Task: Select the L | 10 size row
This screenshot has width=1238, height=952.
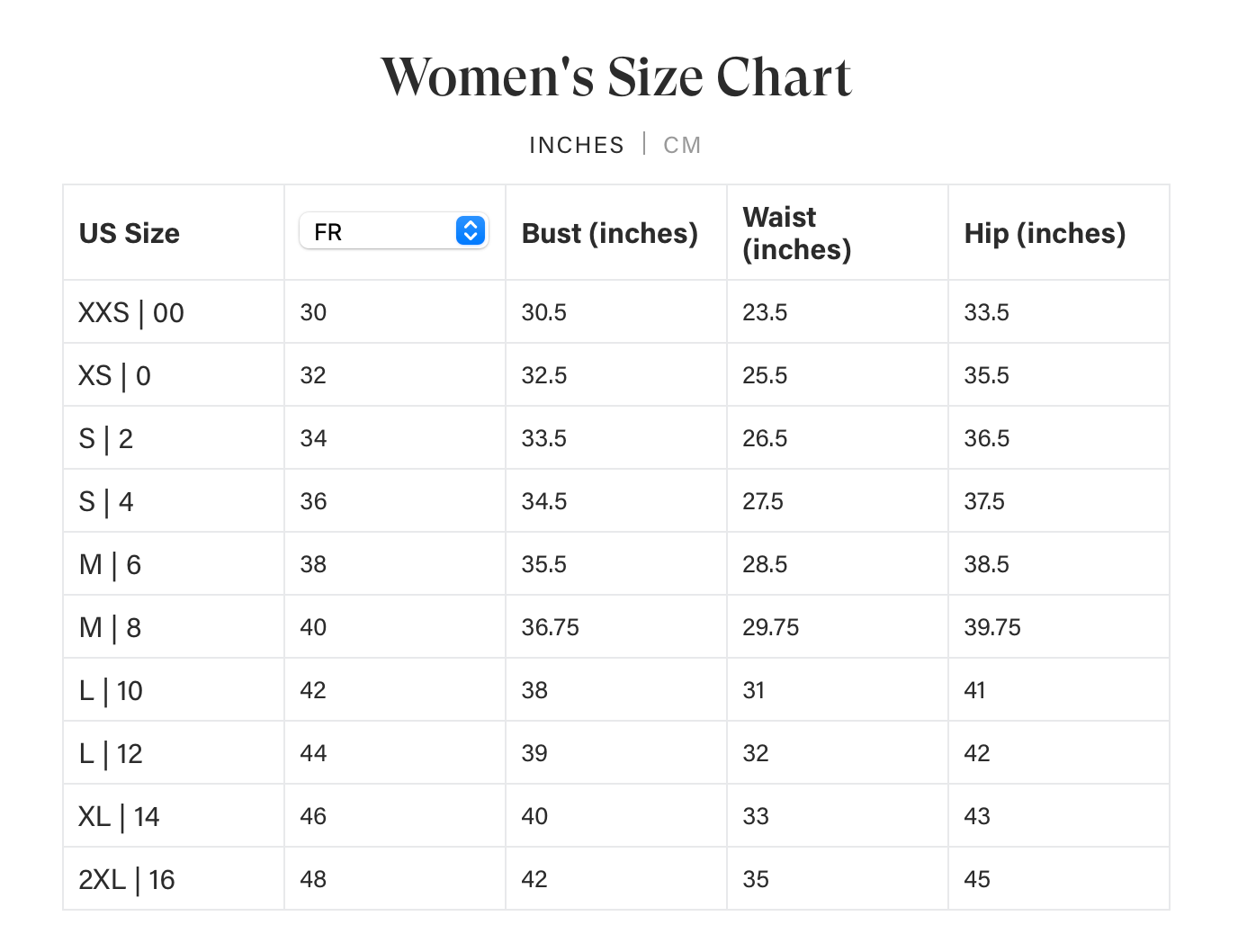Action: [111, 690]
